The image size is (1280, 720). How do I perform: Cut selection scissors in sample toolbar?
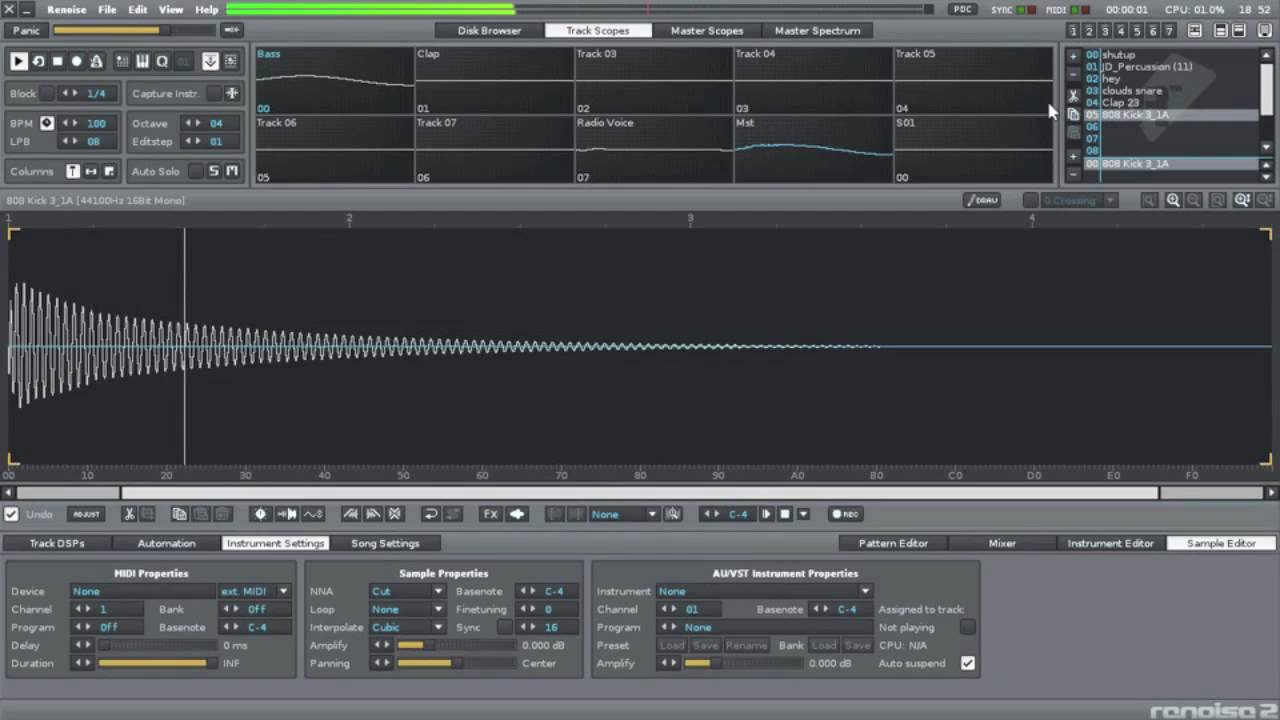[x=129, y=514]
